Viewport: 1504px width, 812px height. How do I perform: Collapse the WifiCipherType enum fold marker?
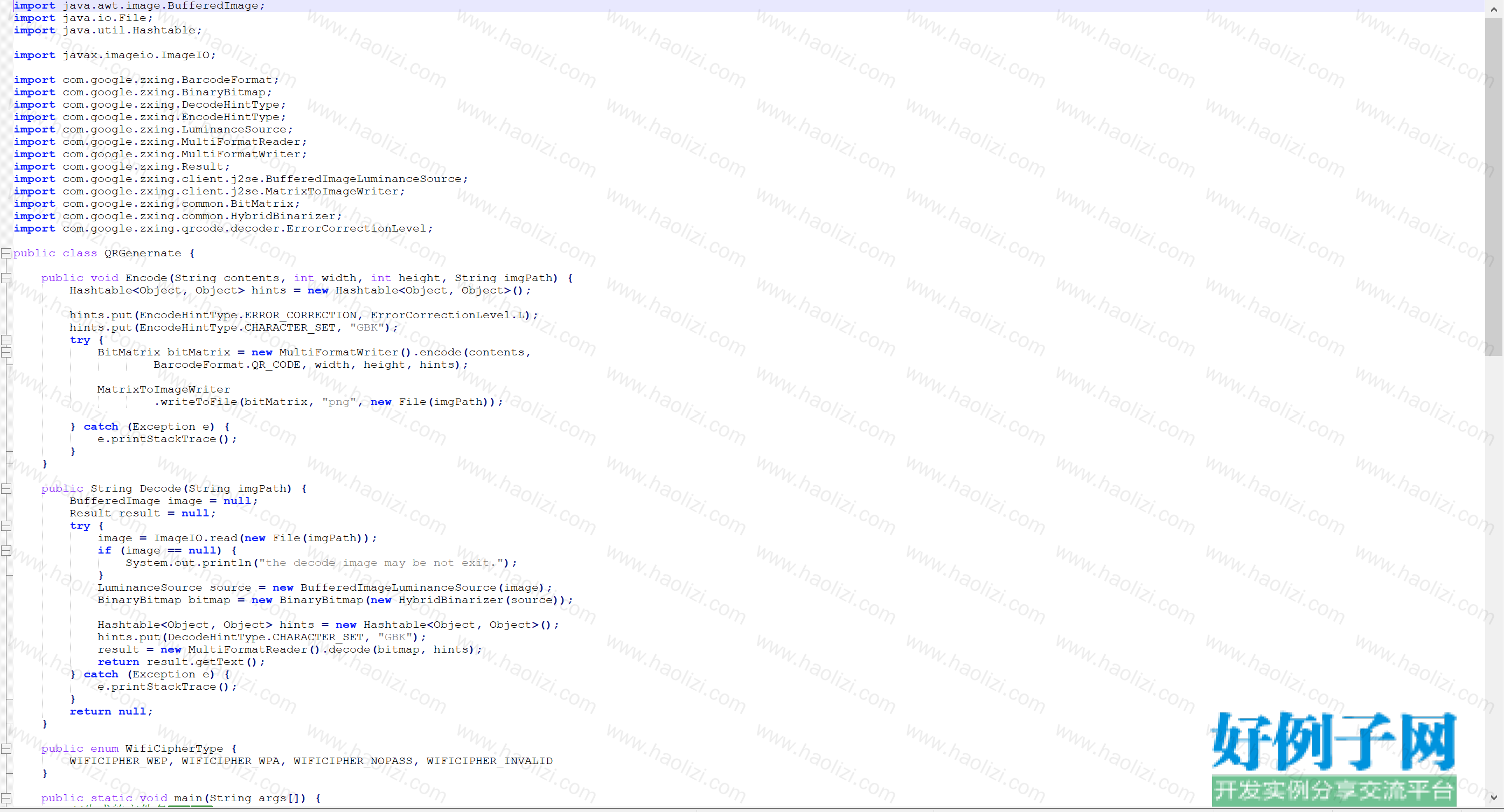pos(6,748)
